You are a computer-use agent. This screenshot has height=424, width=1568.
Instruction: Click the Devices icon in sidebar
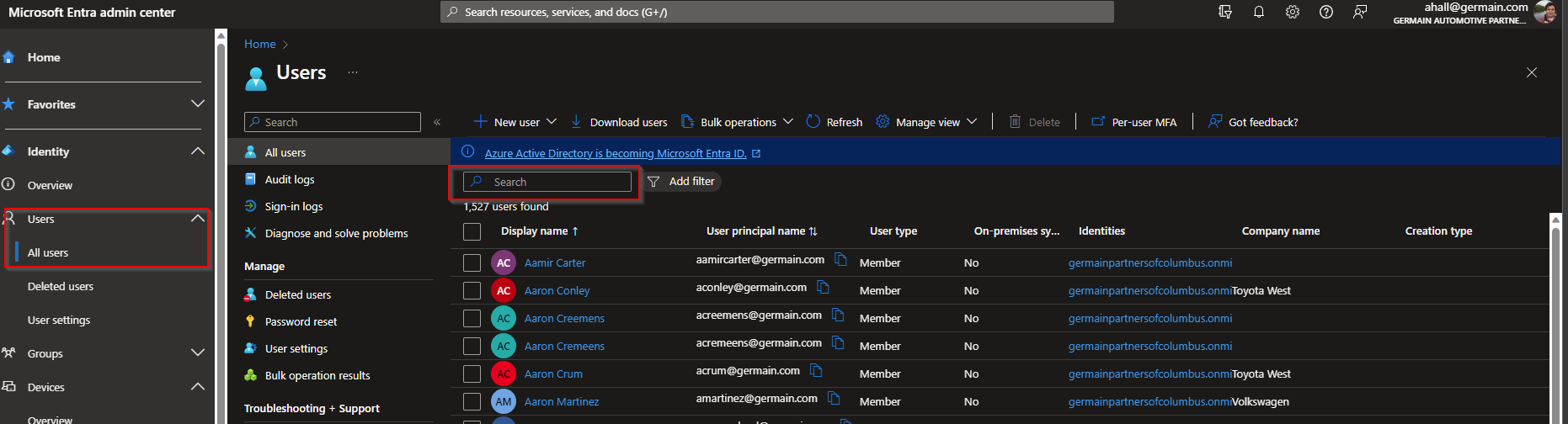[x=8, y=386]
